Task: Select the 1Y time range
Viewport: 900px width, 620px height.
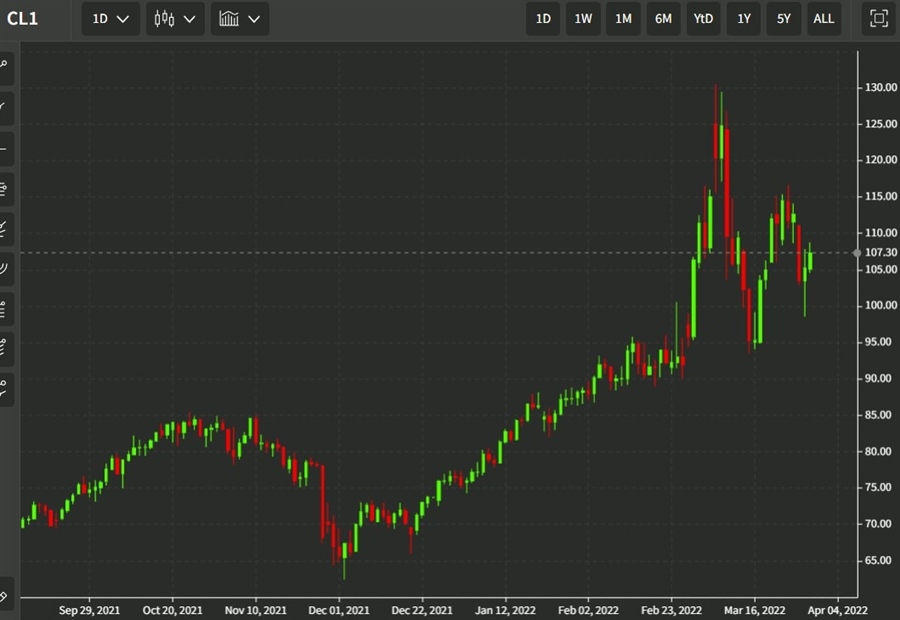Action: coord(744,19)
